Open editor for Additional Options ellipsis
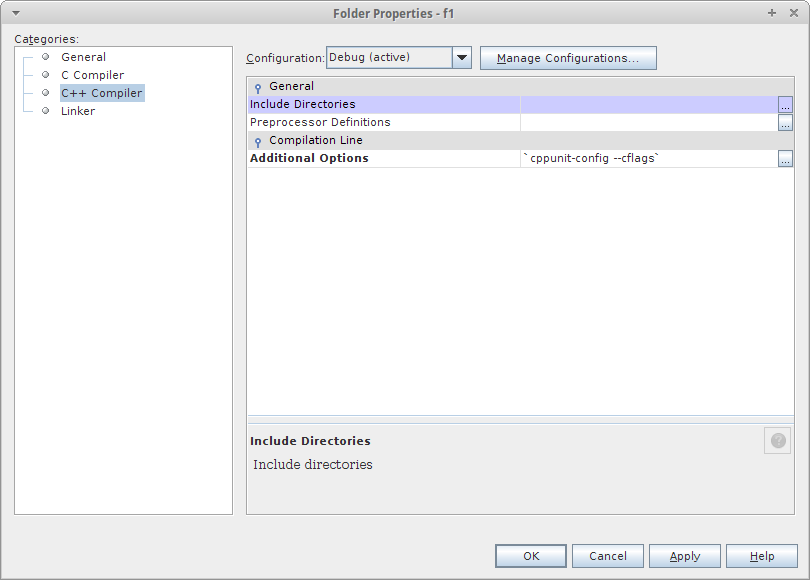 tap(785, 159)
